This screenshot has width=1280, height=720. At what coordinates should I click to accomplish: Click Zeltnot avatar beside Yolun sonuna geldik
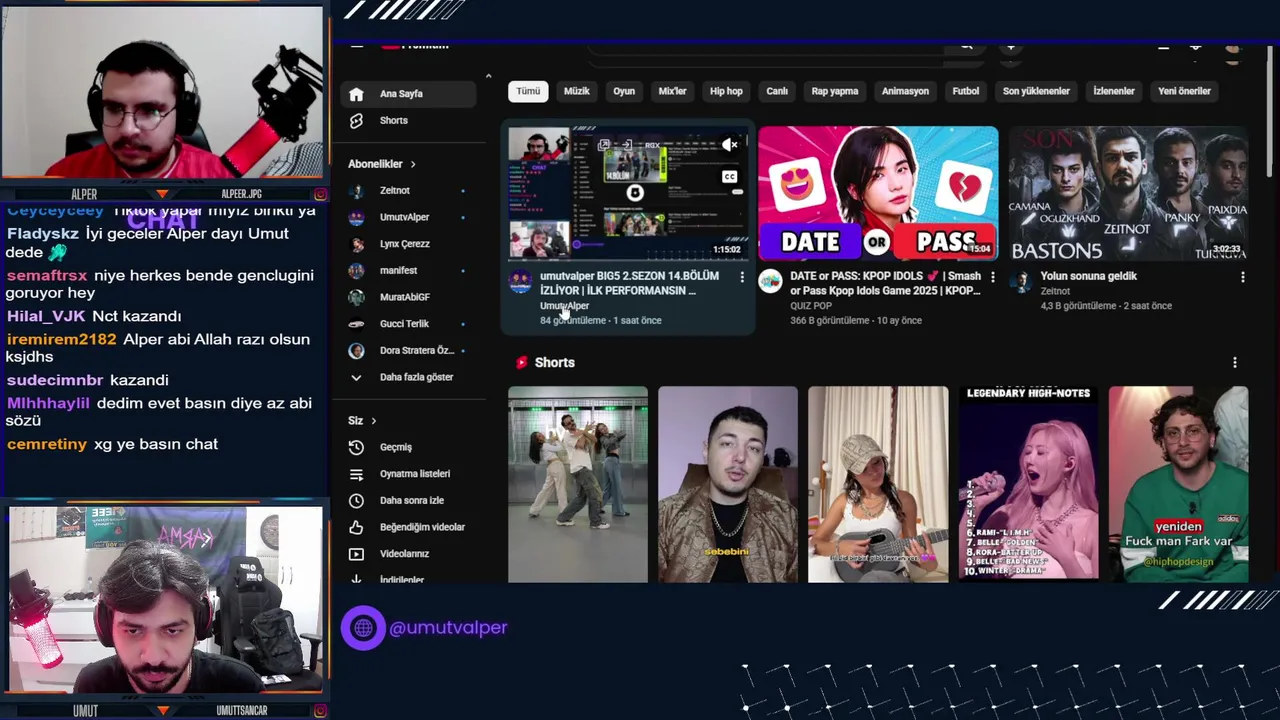coord(1020,282)
